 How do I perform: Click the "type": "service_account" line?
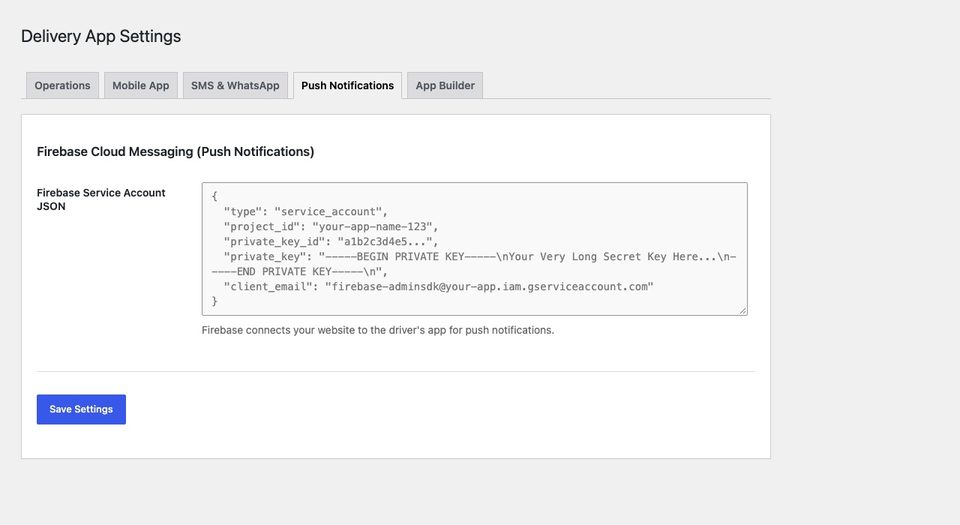tap(306, 212)
